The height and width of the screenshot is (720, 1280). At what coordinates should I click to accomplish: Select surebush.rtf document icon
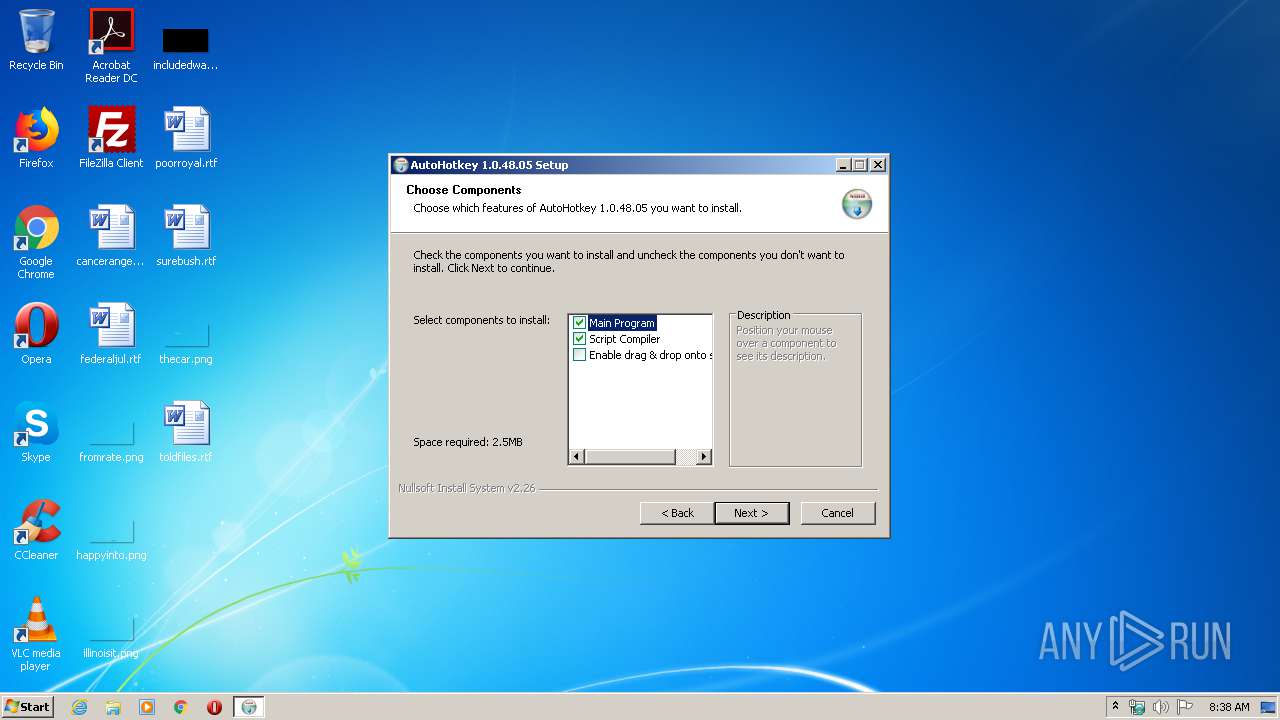point(186,236)
